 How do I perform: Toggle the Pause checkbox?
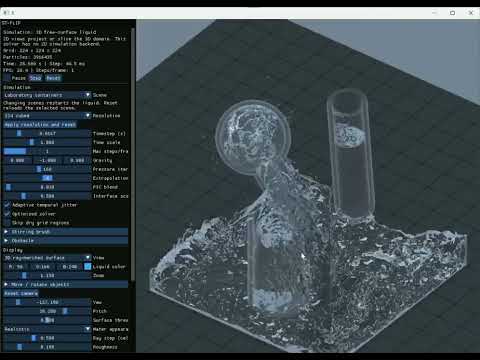pos(7,78)
